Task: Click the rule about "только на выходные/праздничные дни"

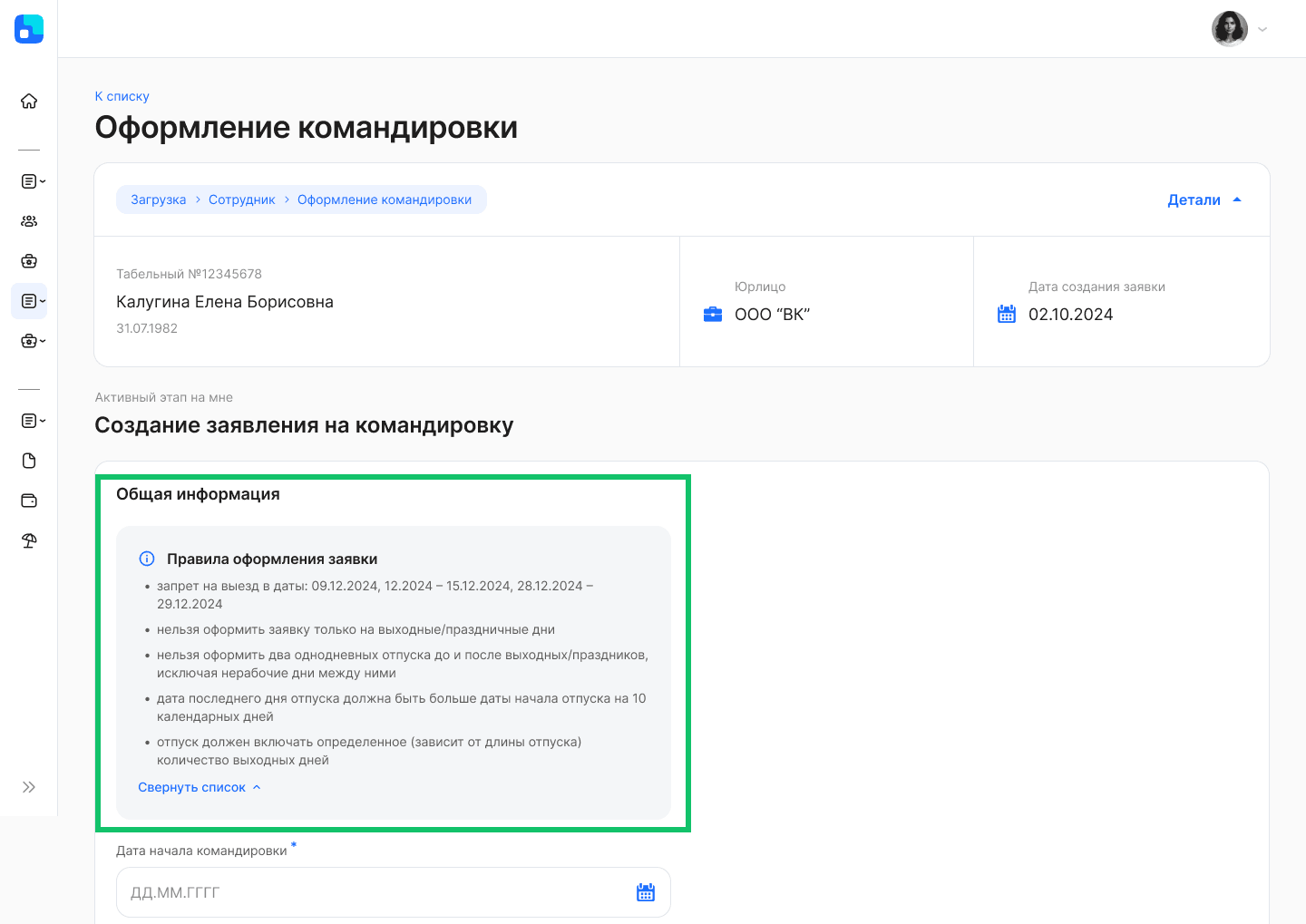Action: tap(356, 629)
